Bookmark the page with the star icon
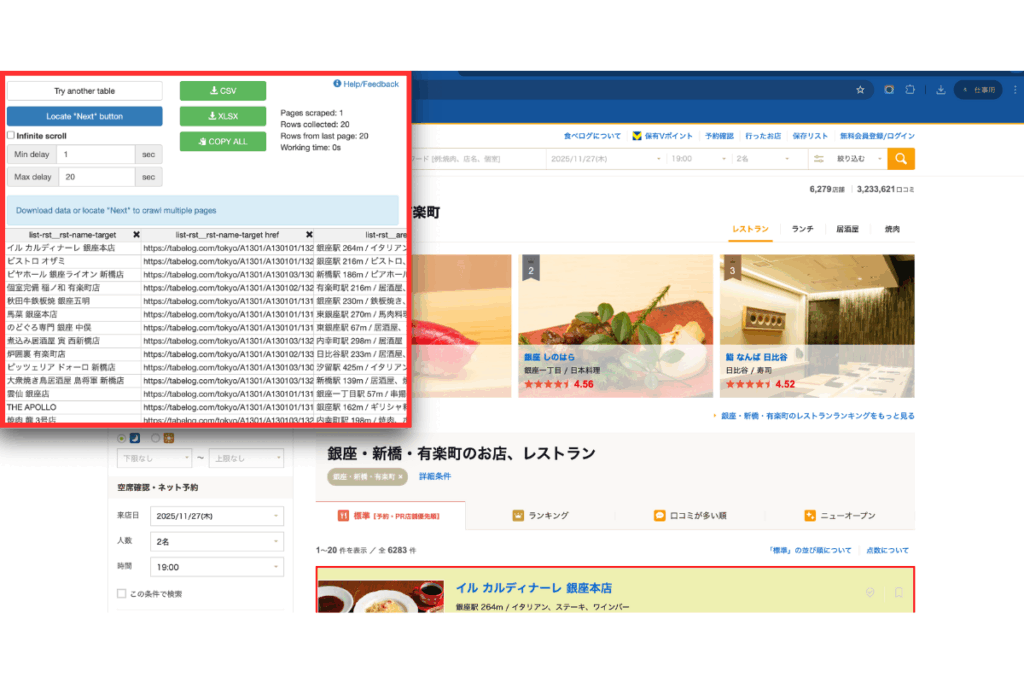This screenshot has width=1024, height=683. (x=860, y=90)
